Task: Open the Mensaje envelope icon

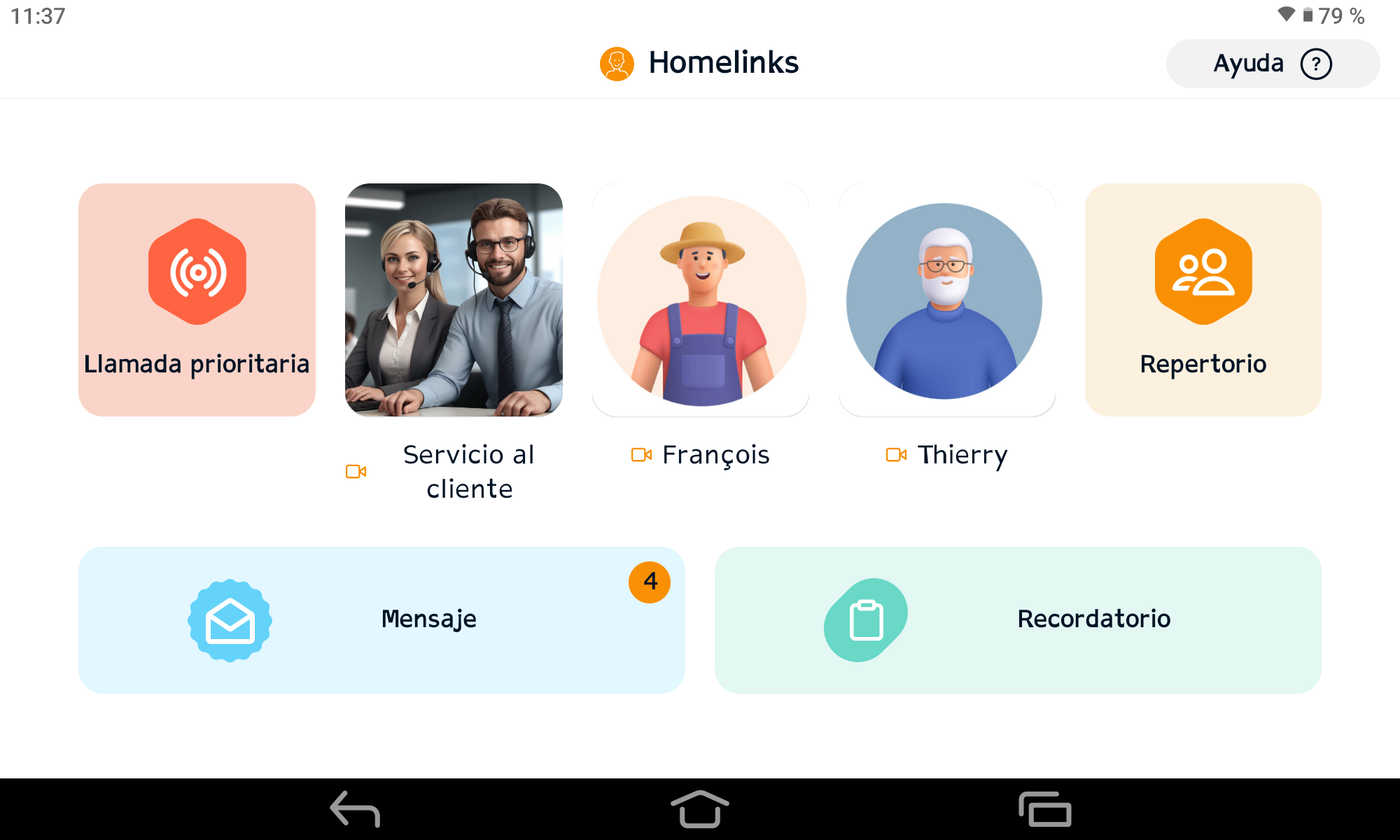Action: tap(230, 620)
